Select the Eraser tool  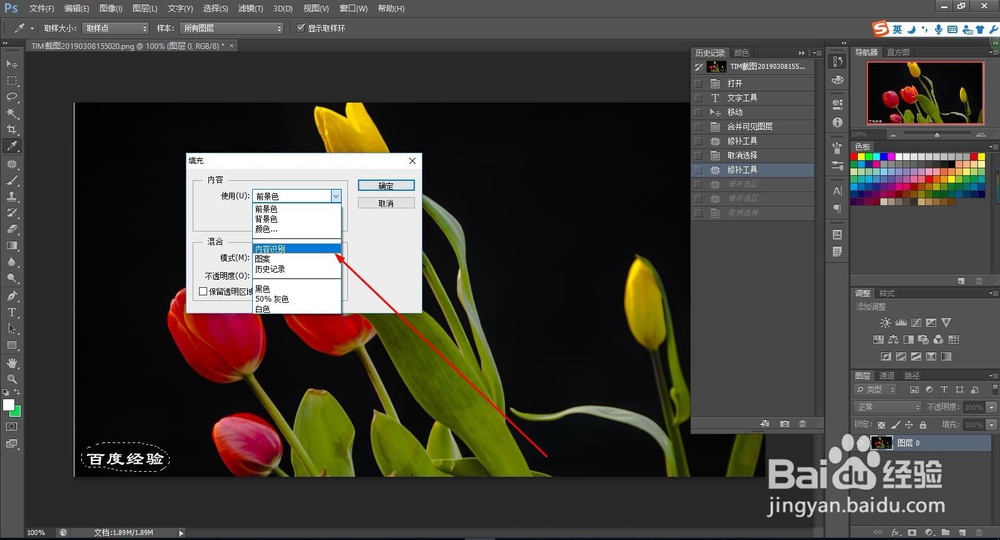(x=11, y=229)
